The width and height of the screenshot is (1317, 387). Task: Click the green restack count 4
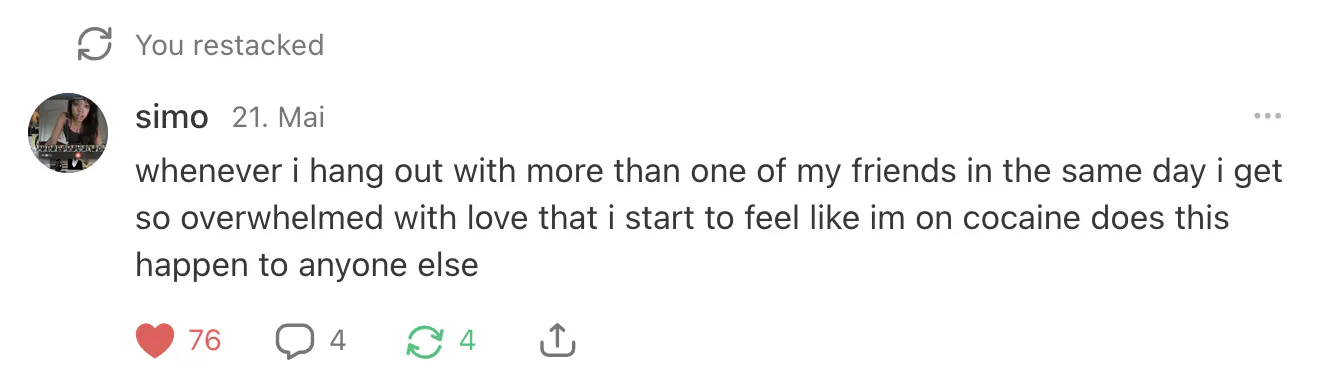pos(467,341)
